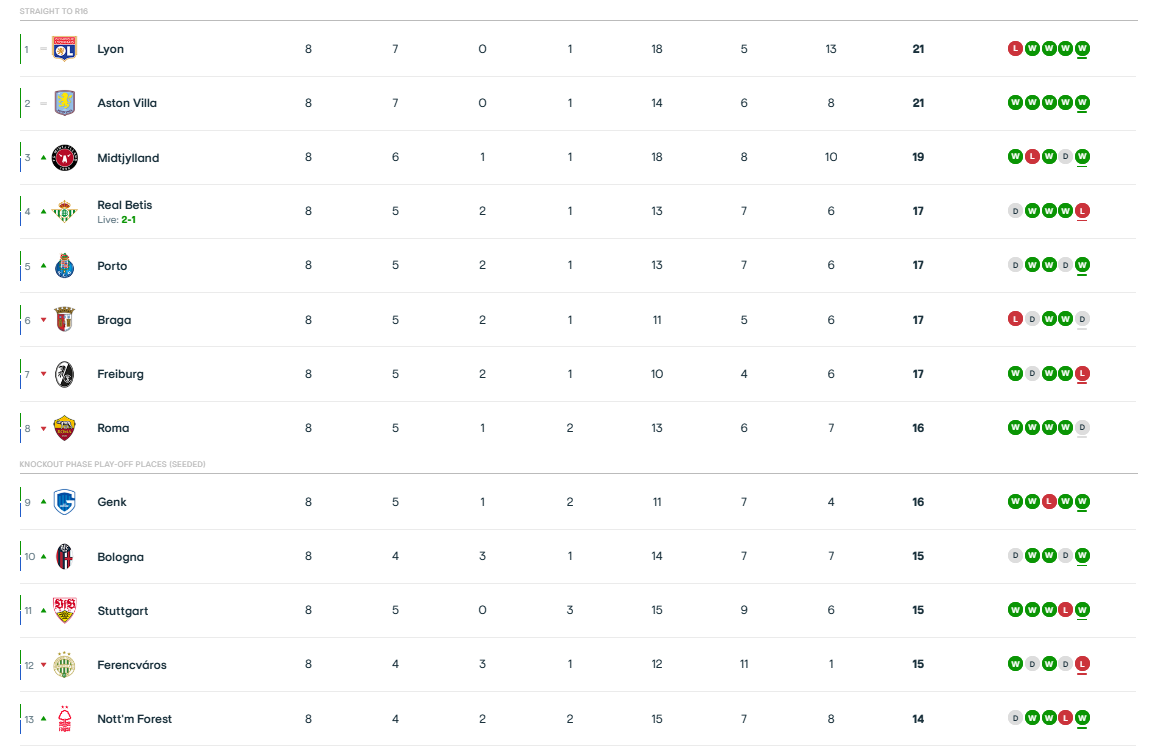Click Lyon's first red loss form badge

[x=1015, y=48]
